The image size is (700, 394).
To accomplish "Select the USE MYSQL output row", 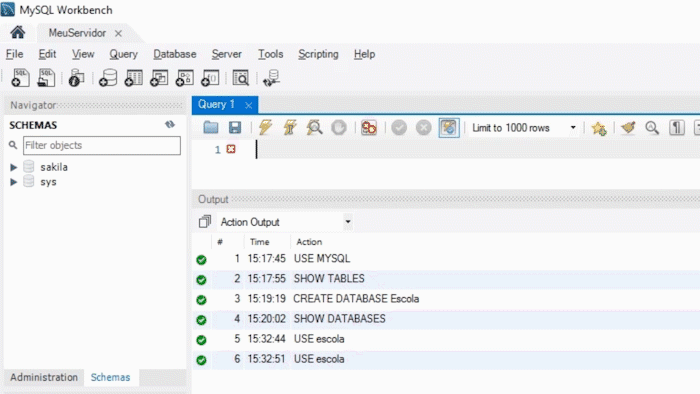I will (446, 259).
